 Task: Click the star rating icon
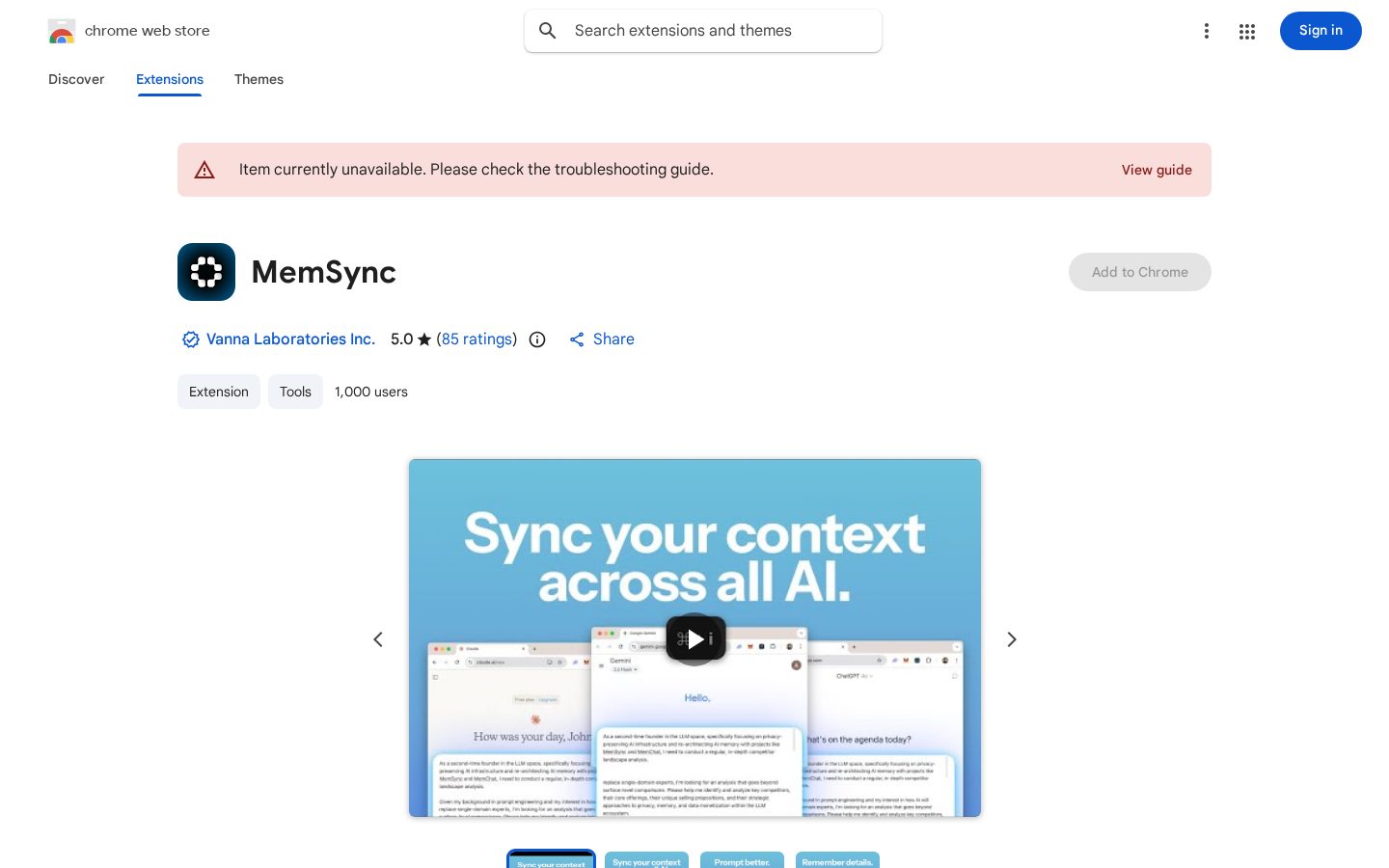point(424,339)
